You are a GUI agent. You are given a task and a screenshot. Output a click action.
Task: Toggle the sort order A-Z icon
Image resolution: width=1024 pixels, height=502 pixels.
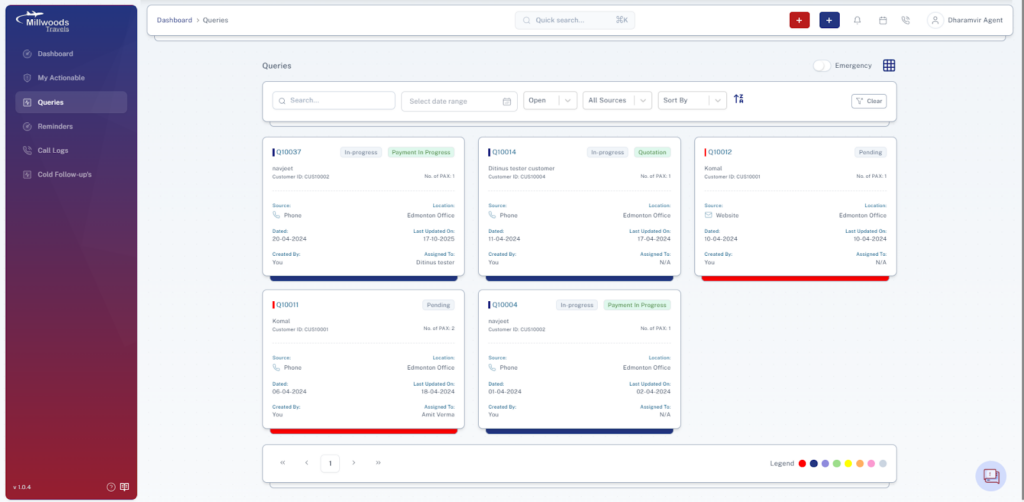pos(739,99)
